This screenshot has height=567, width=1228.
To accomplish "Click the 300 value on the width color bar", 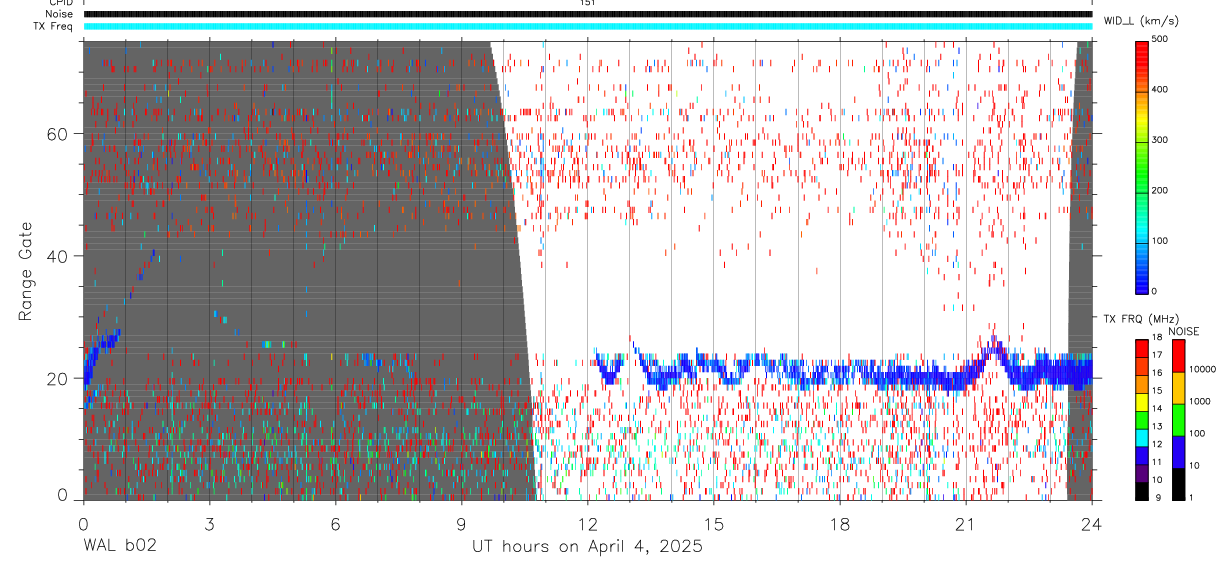I will point(1160,139).
